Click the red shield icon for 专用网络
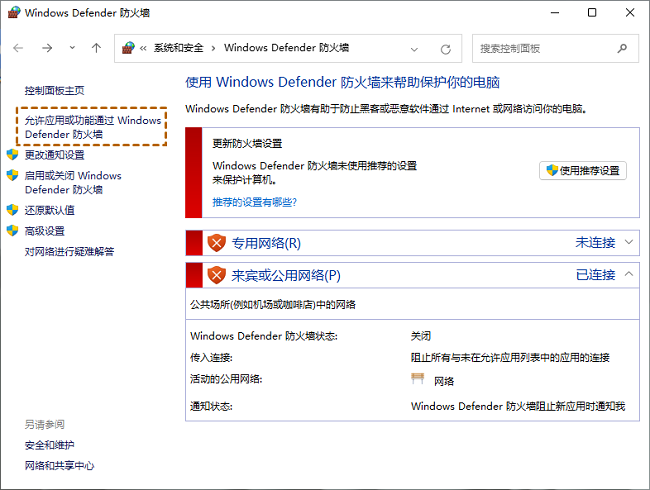650x490 pixels. [217, 243]
